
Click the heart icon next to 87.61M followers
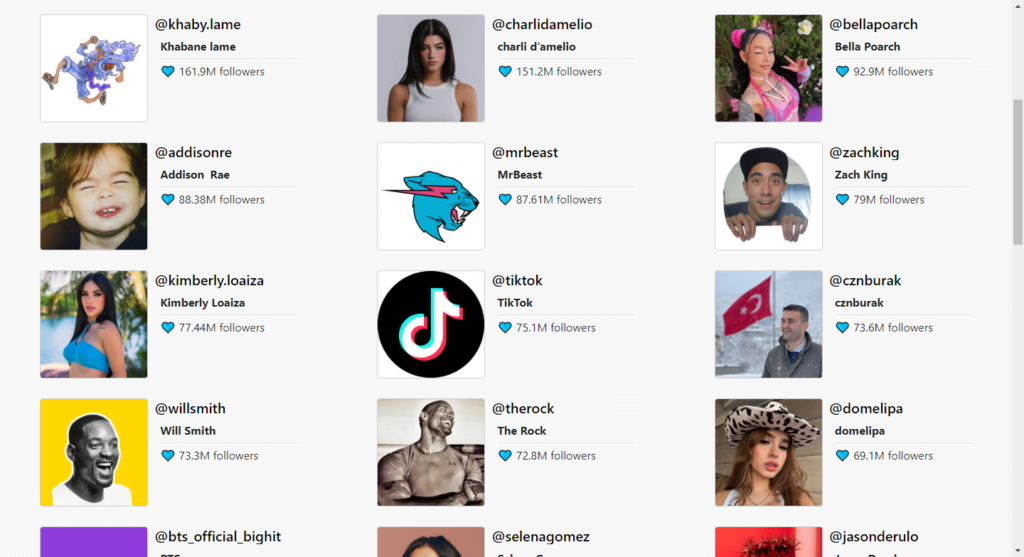[505, 199]
